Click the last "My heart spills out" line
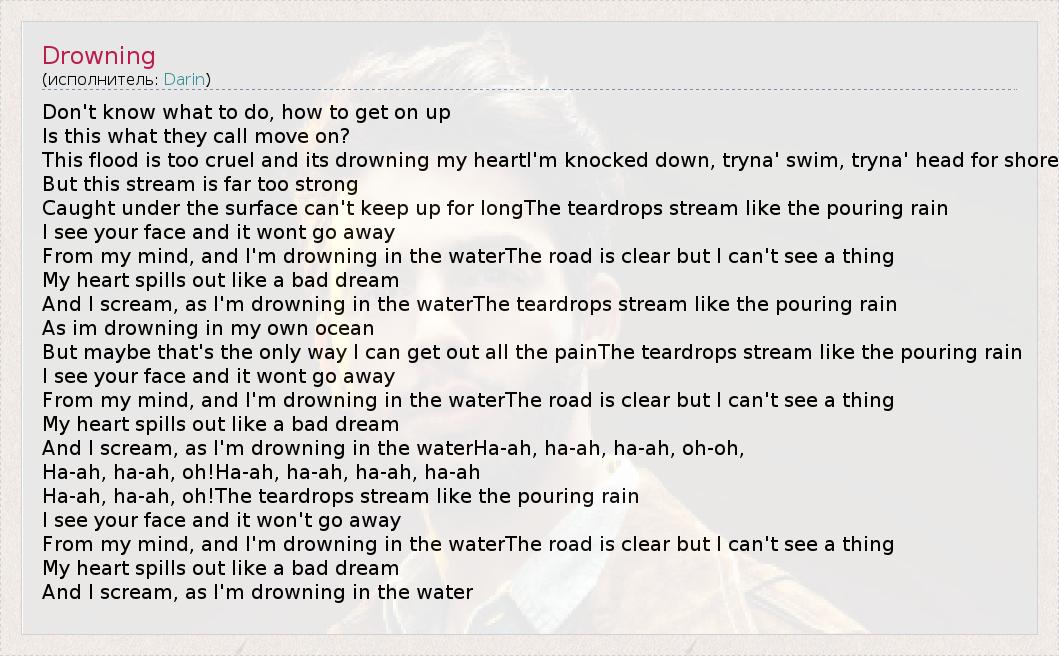 (220, 568)
